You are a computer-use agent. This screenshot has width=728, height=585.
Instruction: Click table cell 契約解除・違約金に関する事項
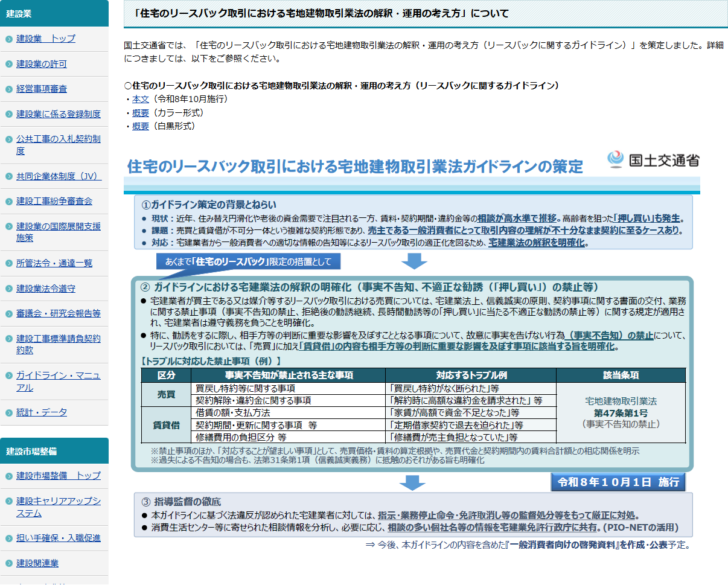click(288, 401)
